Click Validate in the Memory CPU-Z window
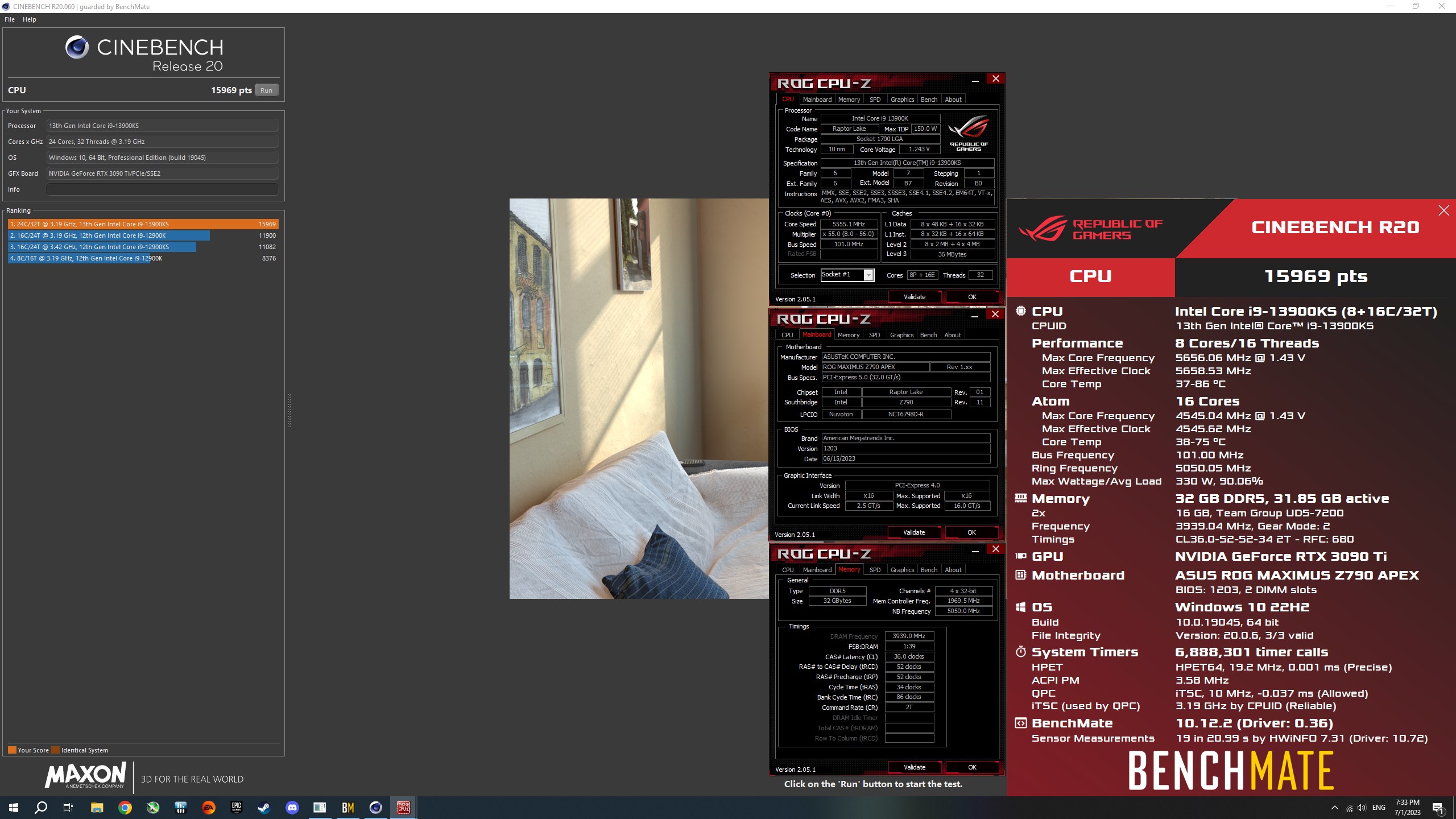1456x819 pixels. click(915, 767)
